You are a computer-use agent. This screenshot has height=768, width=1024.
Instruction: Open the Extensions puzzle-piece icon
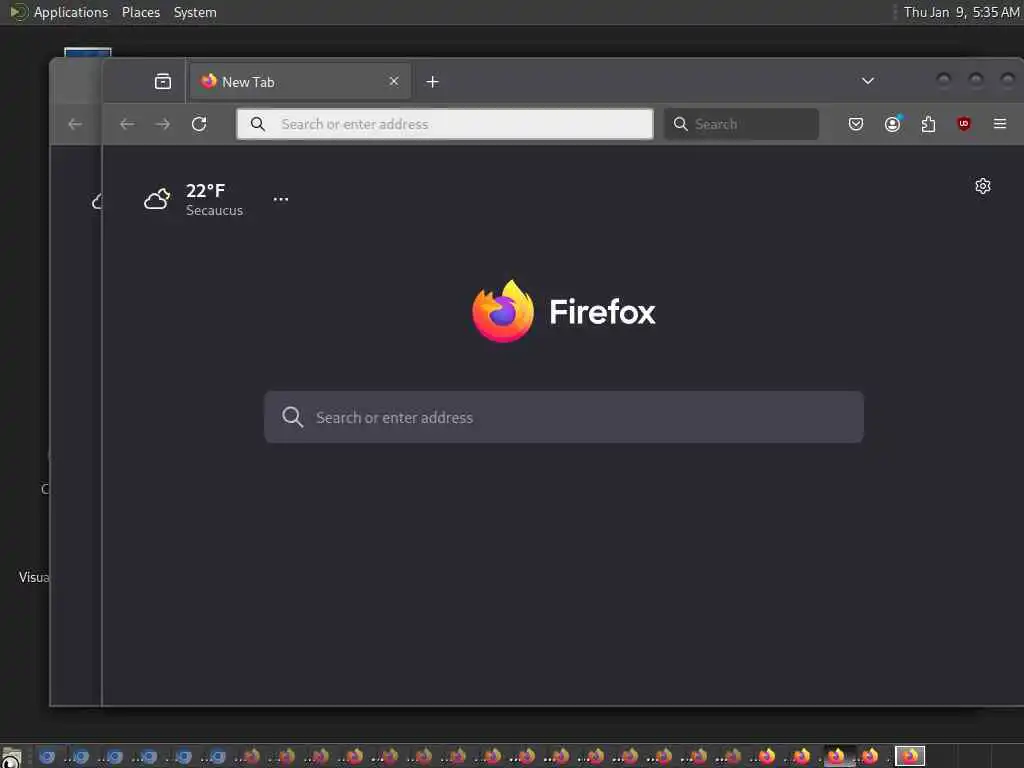[928, 124]
